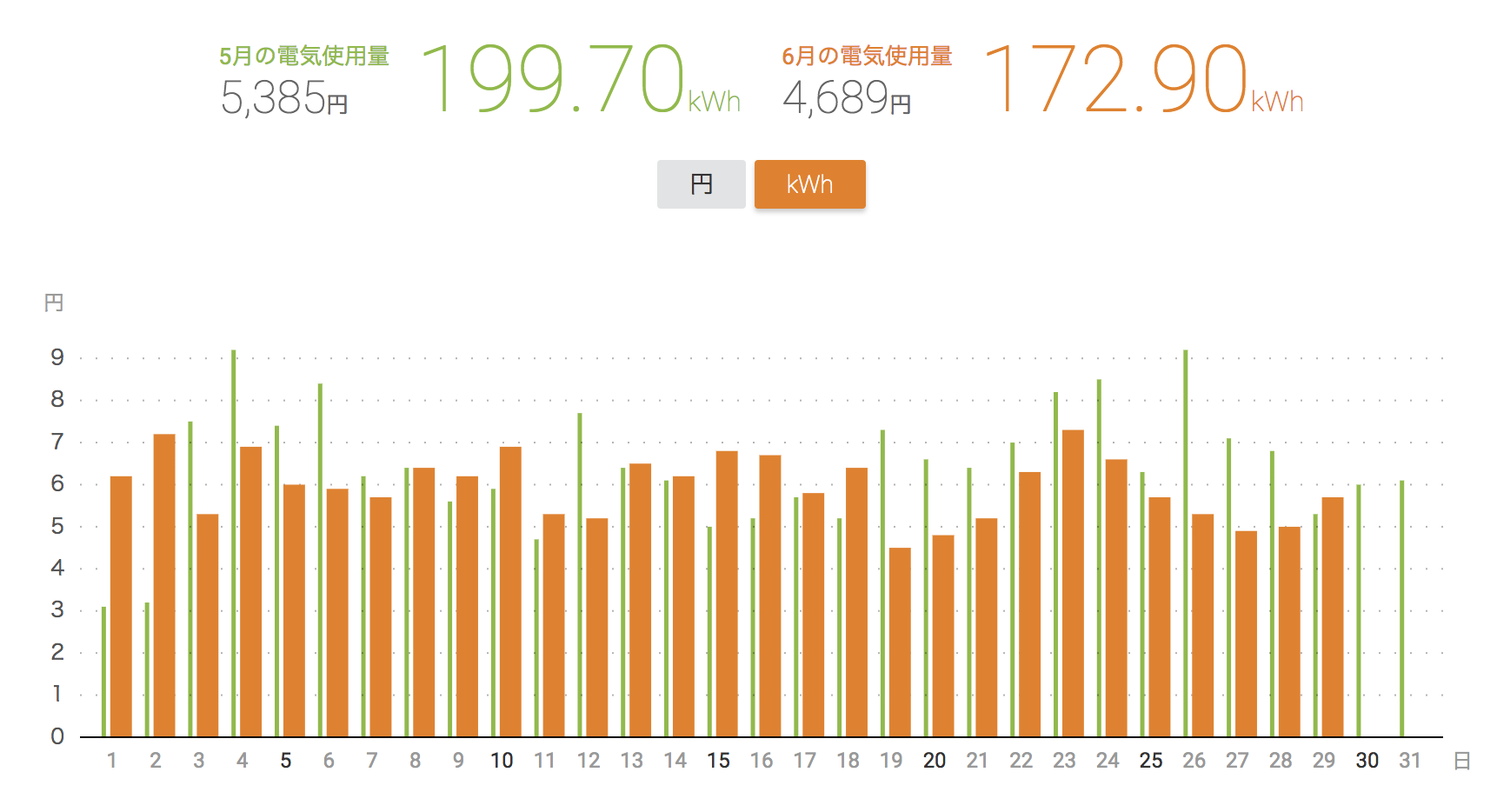Click the green May bar for day 12

coord(580,575)
